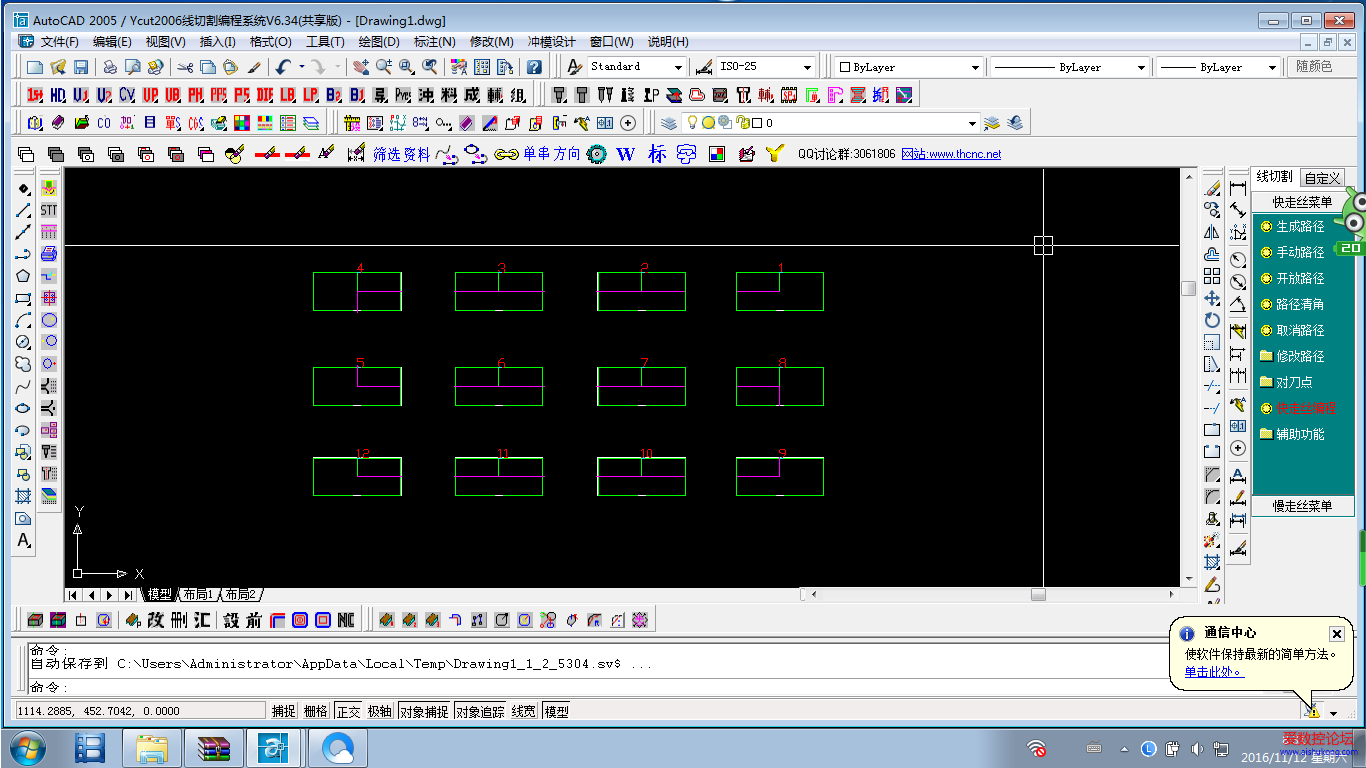Screen dimensions: 1366x768
Task: Follow the 单击此处 link in 通信中心 balloon
Action: click(x=1213, y=672)
